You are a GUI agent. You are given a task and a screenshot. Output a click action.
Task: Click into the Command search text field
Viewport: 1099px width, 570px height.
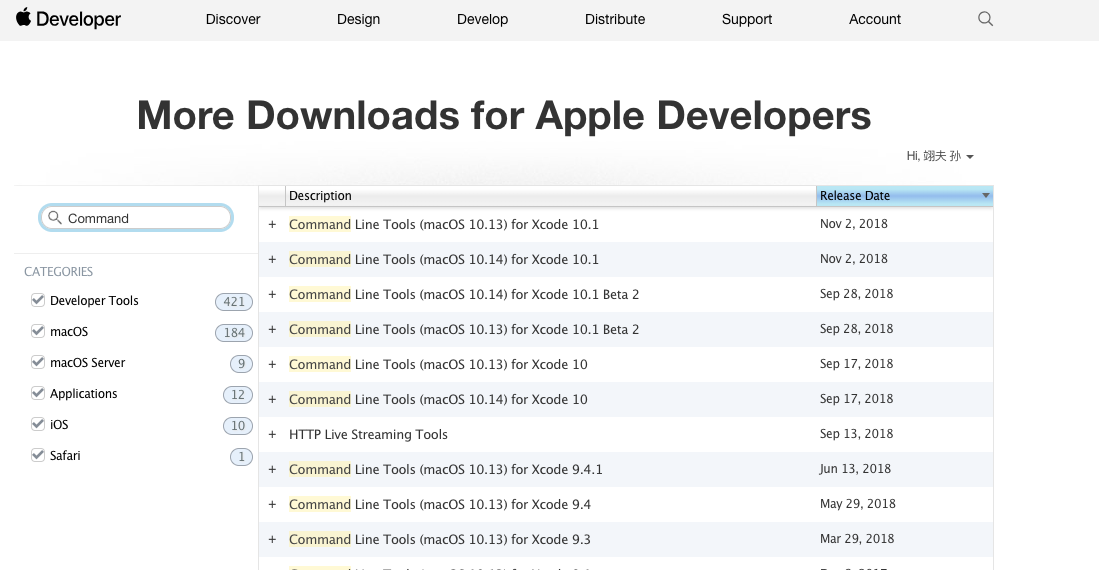(x=145, y=218)
